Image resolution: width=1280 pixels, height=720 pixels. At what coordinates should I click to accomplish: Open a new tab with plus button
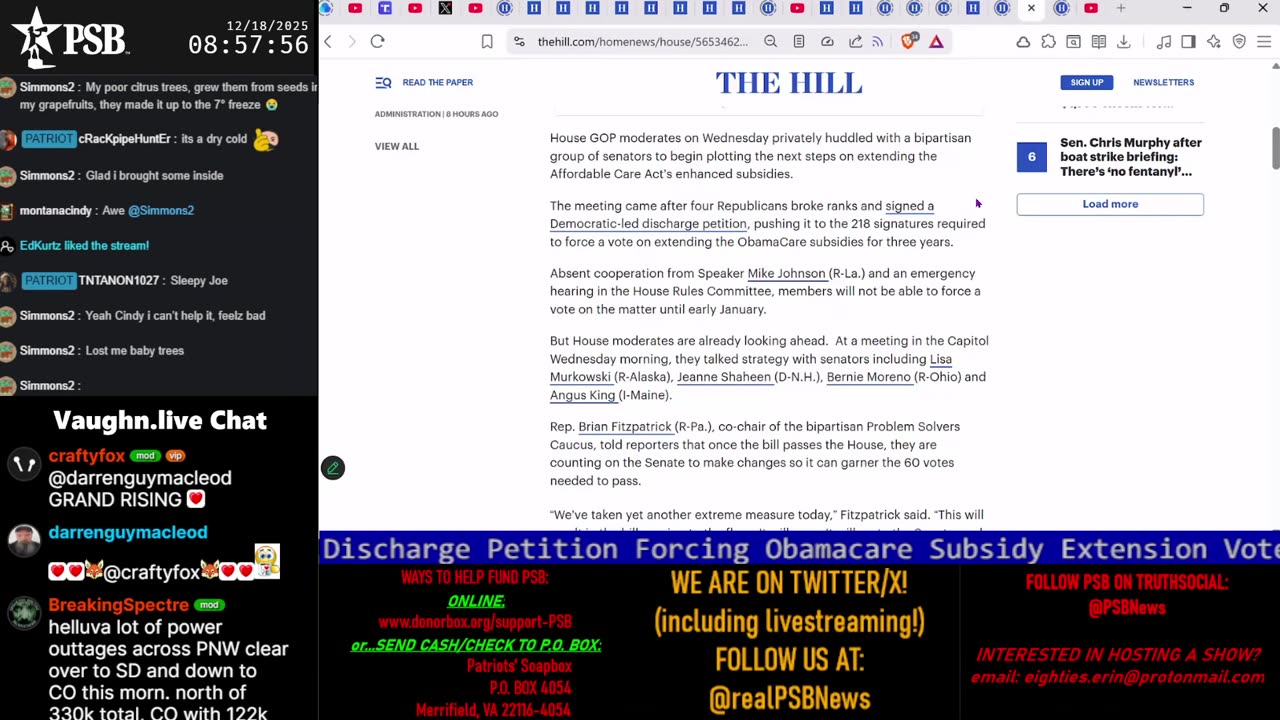tap(1121, 8)
